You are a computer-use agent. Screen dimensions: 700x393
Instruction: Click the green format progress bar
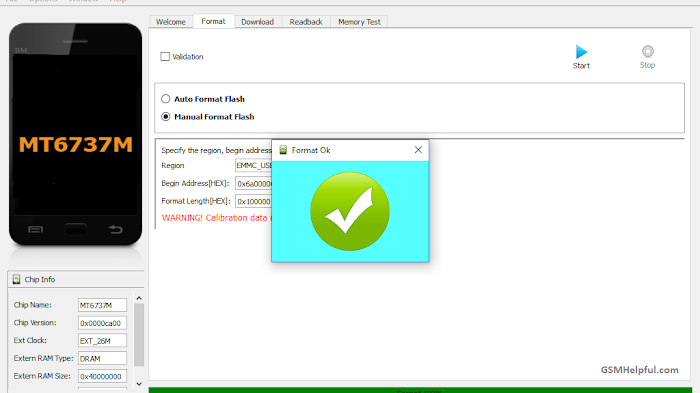pos(420,390)
